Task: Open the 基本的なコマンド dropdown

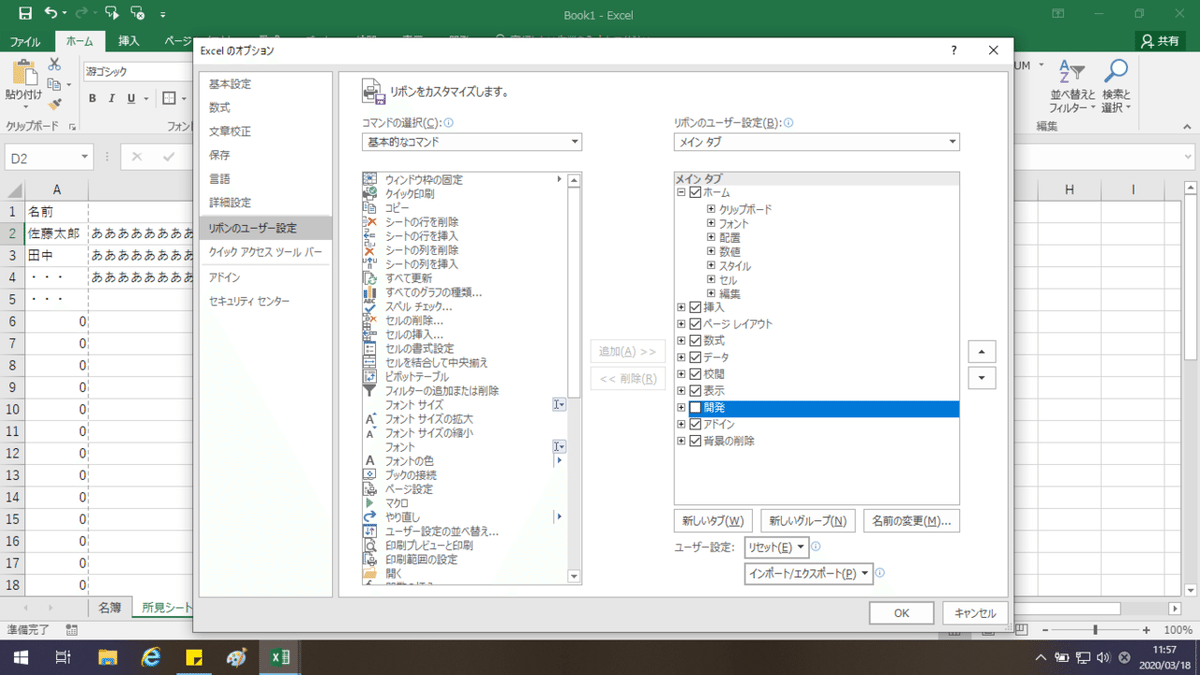Action: (x=472, y=142)
